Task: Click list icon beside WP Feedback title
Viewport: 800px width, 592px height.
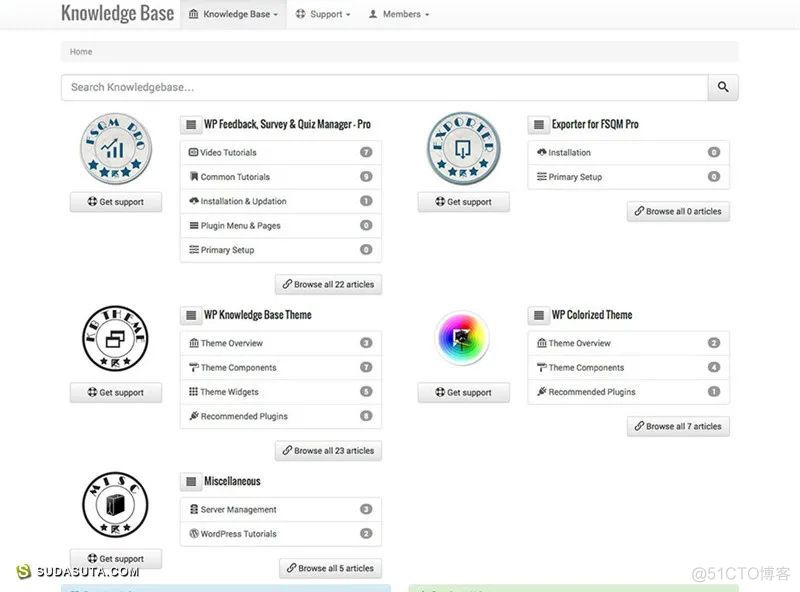Action: coord(191,125)
